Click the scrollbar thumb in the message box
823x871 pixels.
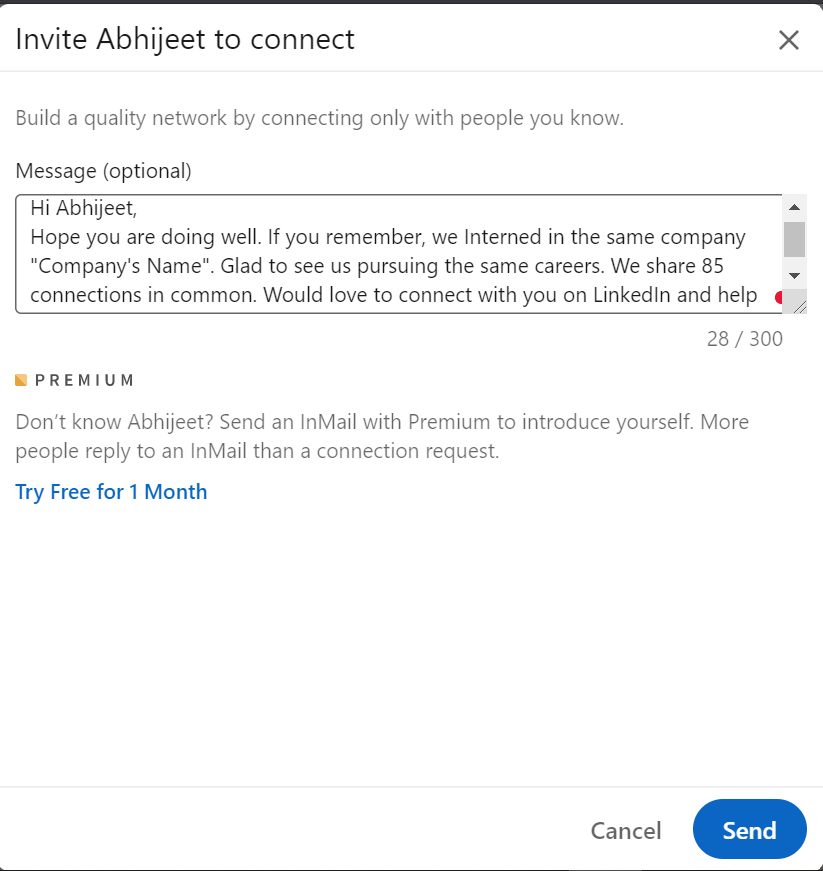click(x=794, y=238)
